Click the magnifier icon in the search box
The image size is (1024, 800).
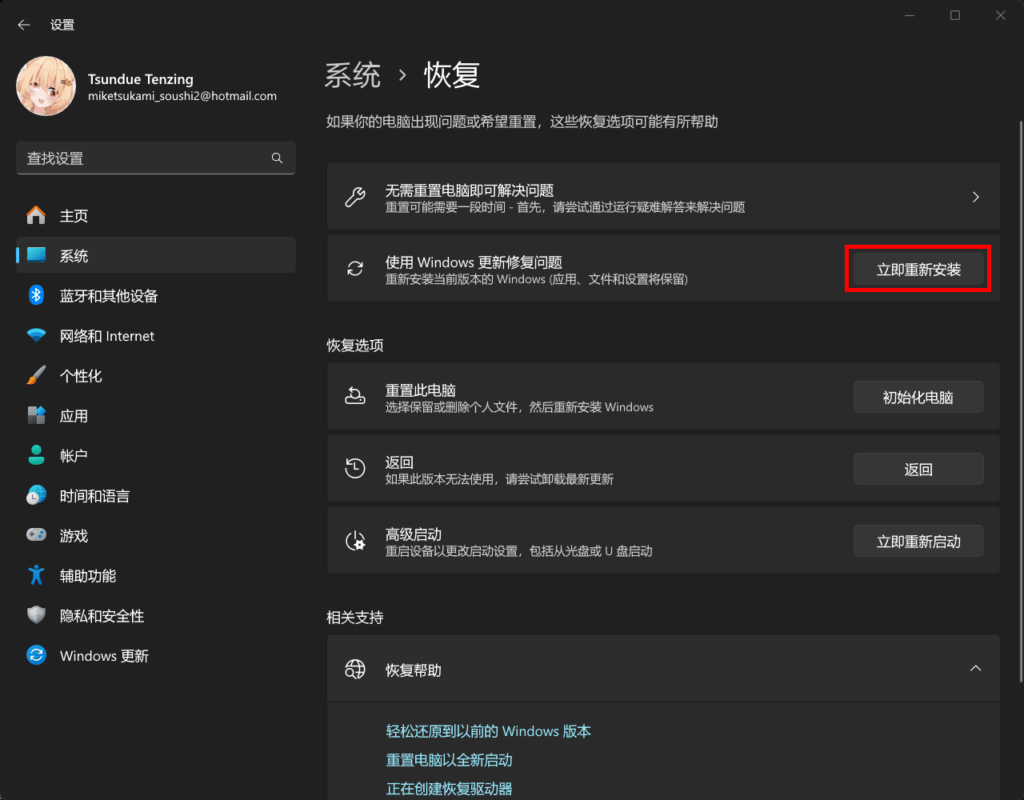277,158
